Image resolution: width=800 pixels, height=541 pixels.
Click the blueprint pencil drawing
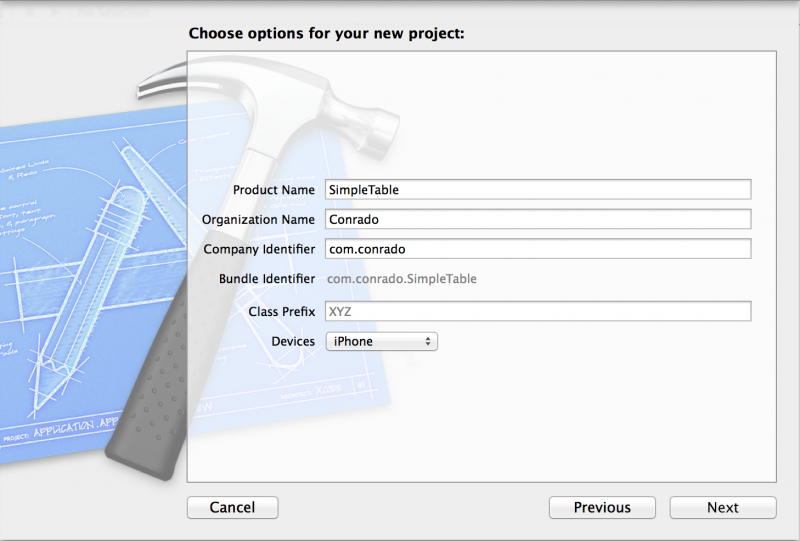[87, 301]
